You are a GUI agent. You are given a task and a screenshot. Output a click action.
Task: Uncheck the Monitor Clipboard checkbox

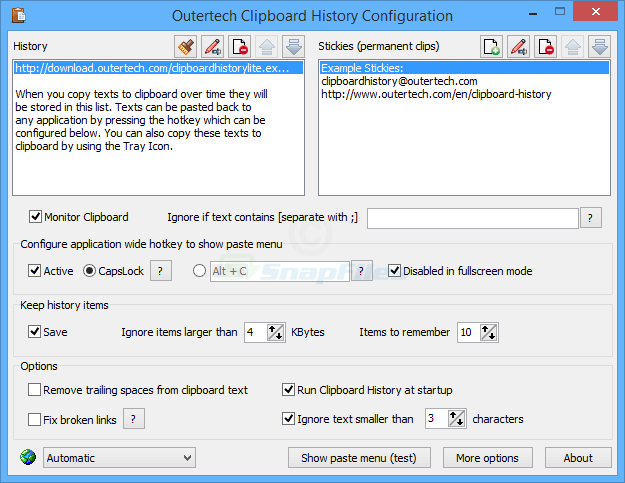click(36, 217)
